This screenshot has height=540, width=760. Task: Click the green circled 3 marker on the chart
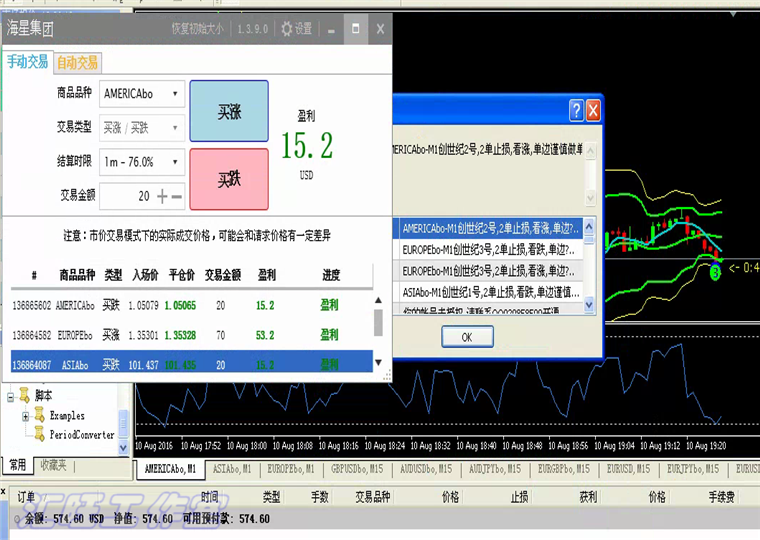[x=715, y=272]
